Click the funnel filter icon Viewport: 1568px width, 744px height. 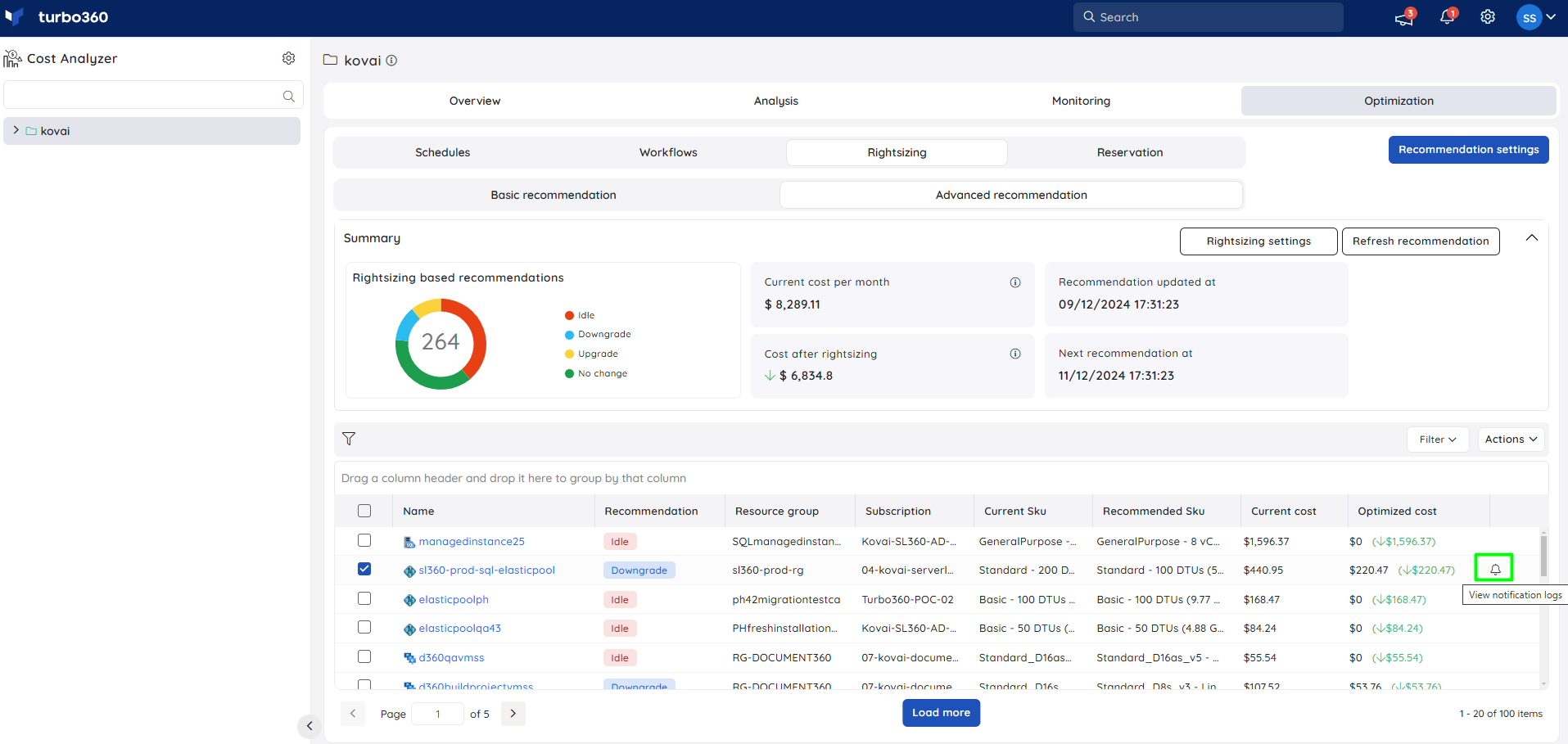(349, 439)
